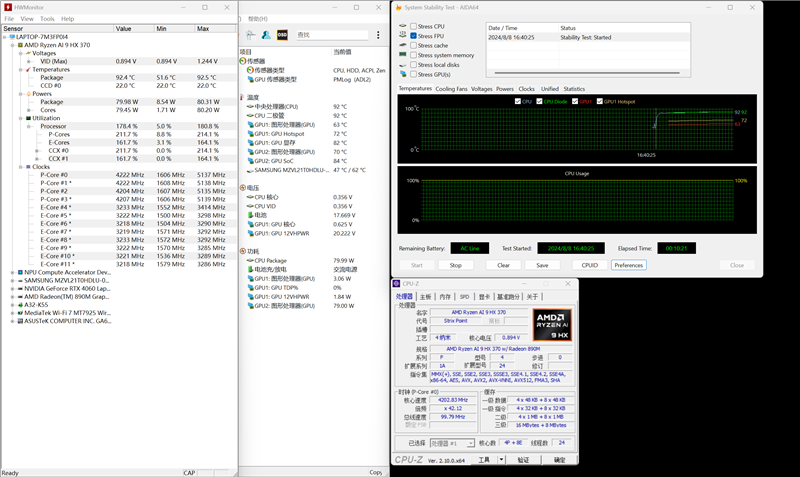
Task: Click the Temperatures thermometer icon in HWMonitor
Action: point(29,69)
